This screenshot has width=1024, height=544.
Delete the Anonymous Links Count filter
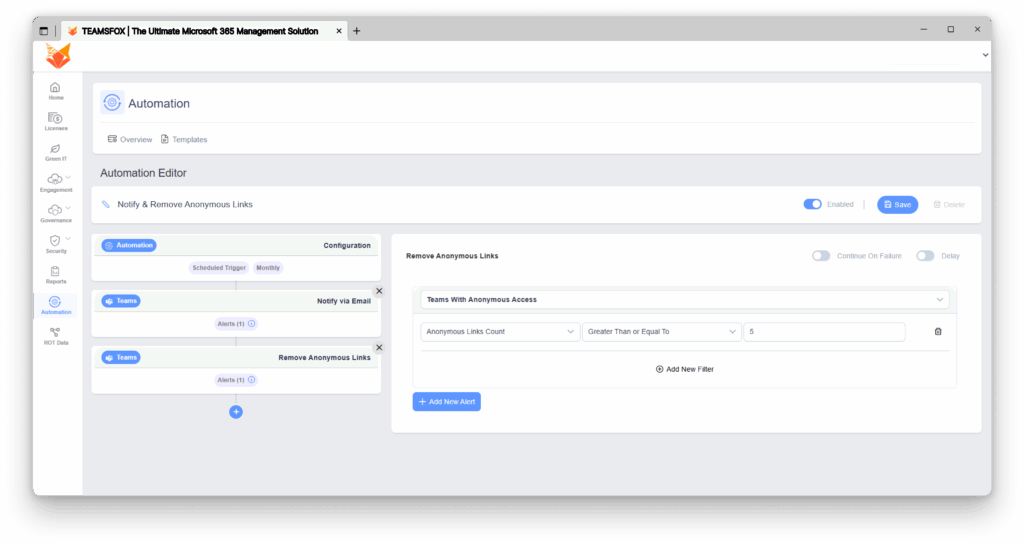938,332
